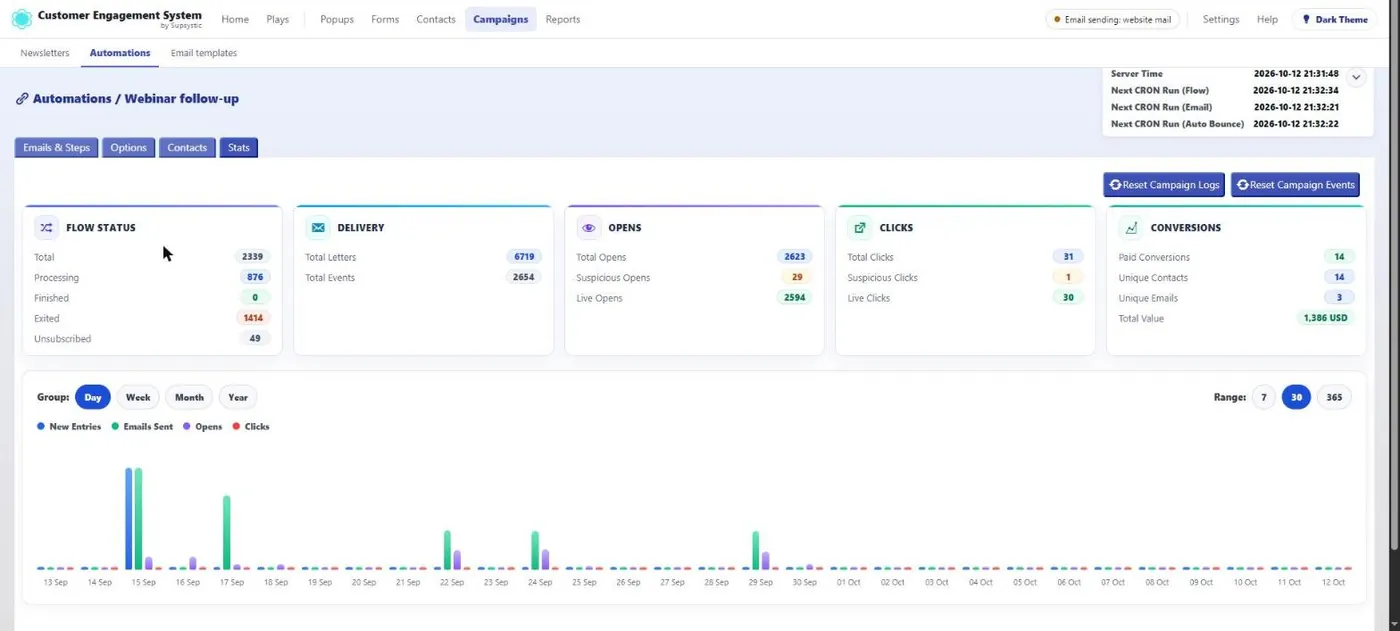Click Total Opens value 2623

tap(795, 257)
